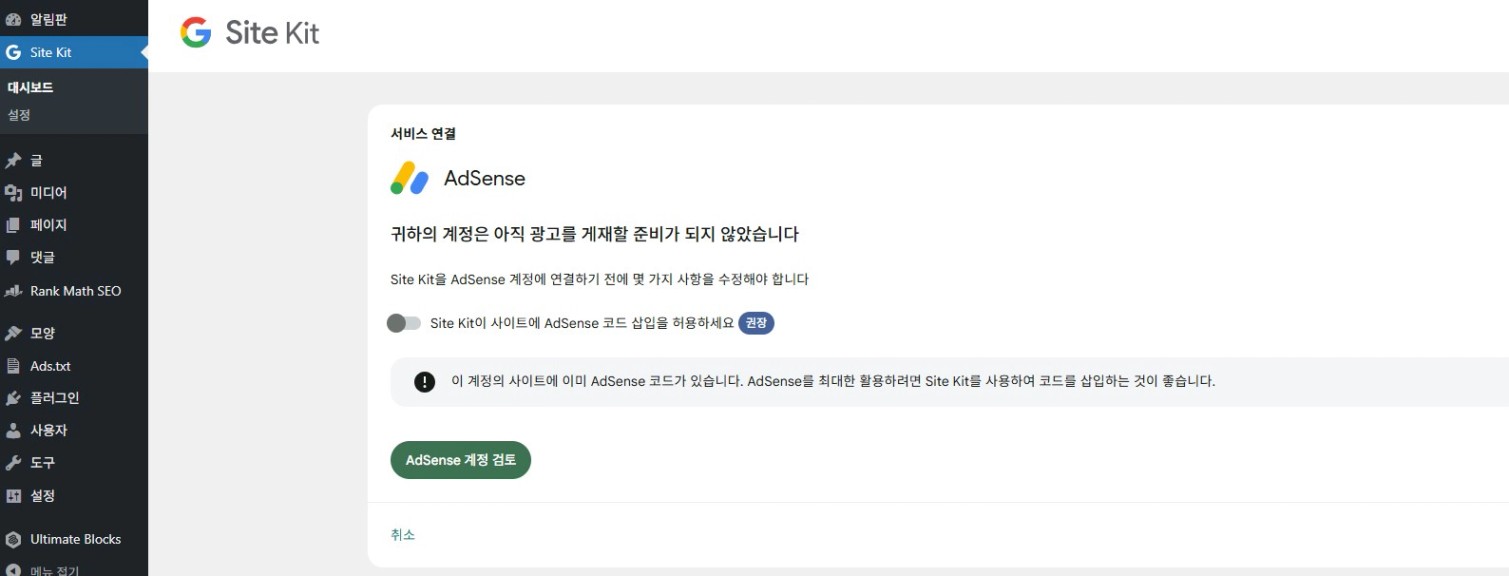Click the Site Kit G icon in sidebar
This screenshot has width=1509, height=576.
13,52
